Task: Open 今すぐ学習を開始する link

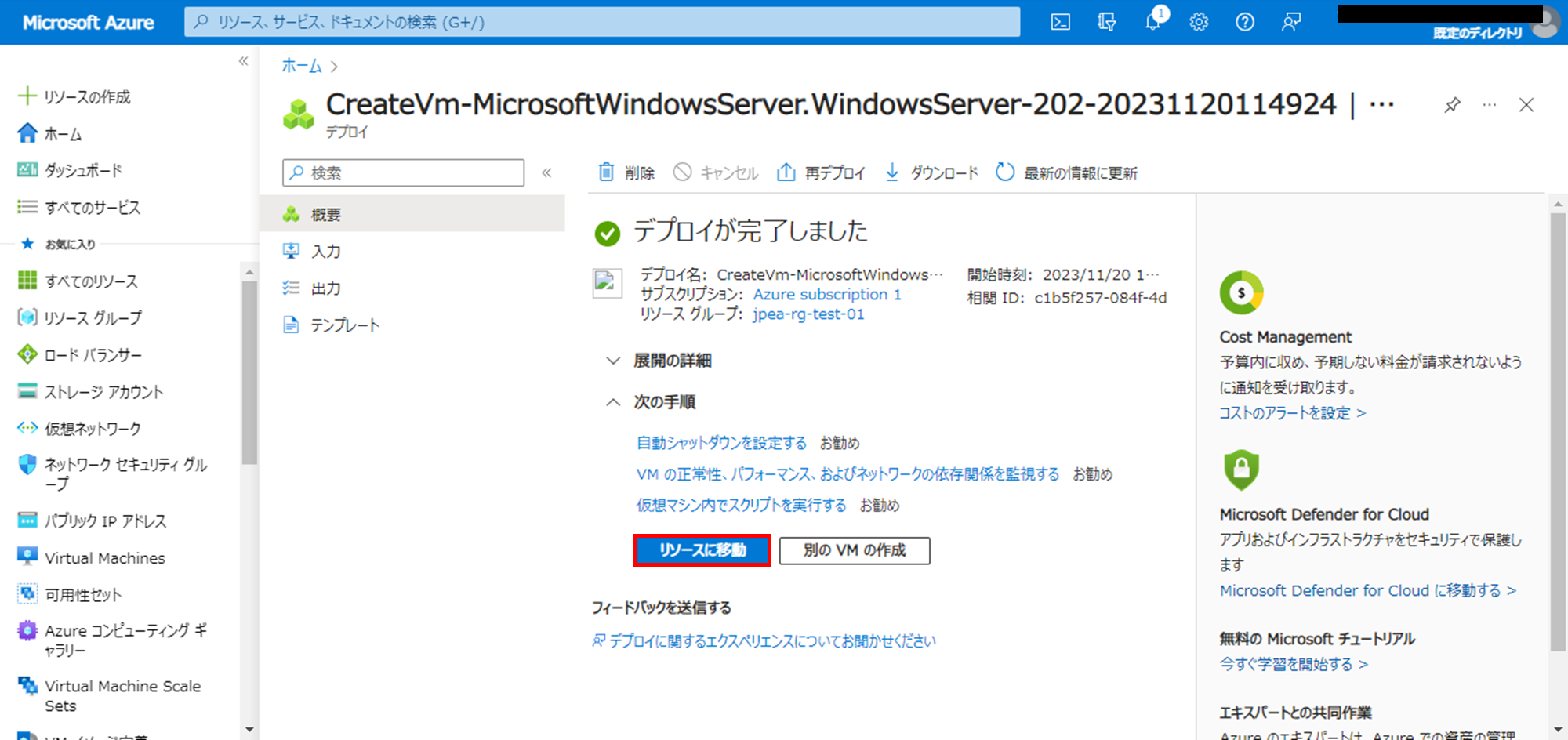Action: coord(1294,665)
